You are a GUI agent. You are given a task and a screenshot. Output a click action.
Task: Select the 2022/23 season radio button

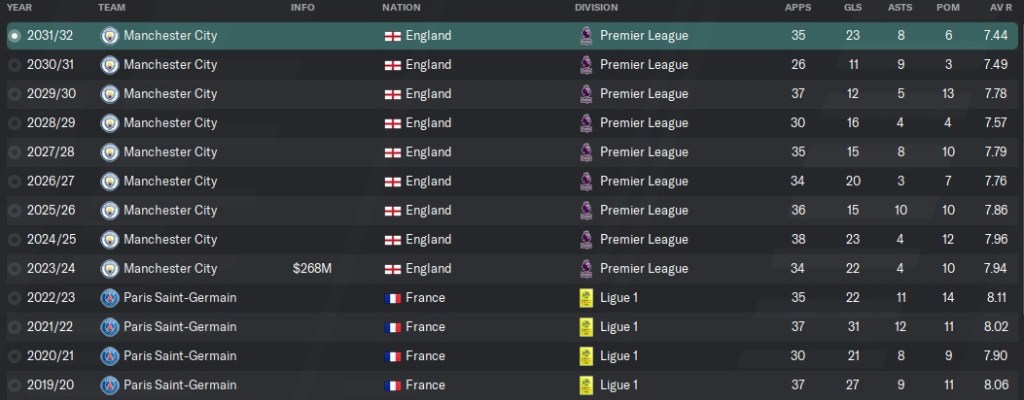click(x=14, y=298)
